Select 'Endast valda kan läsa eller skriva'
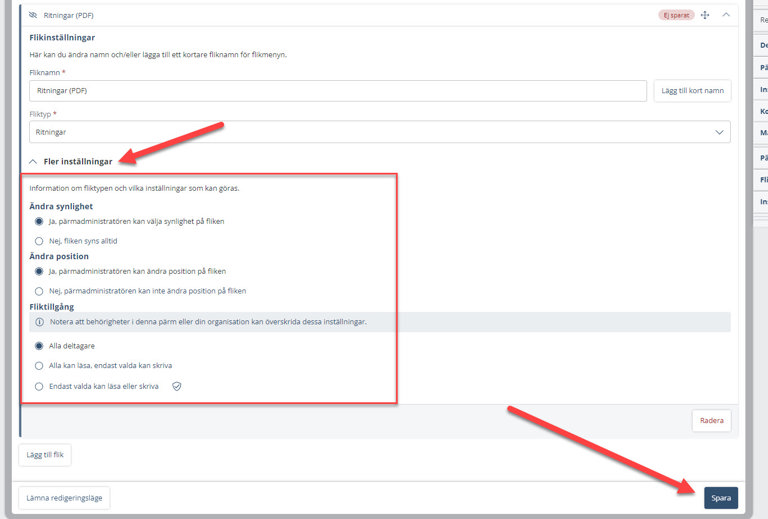 pyautogui.click(x=39, y=386)
